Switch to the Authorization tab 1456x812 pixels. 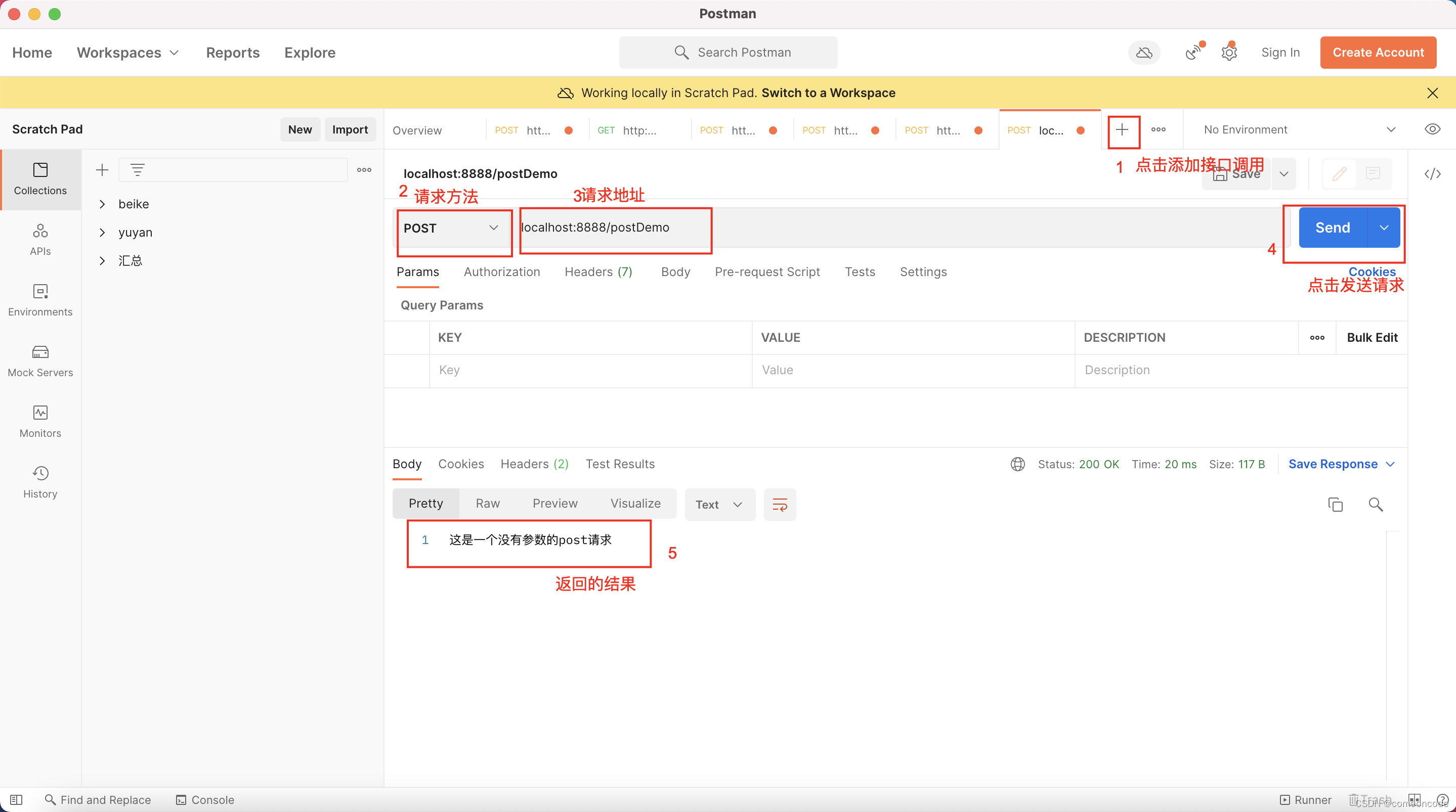click(x=502, y=272)
